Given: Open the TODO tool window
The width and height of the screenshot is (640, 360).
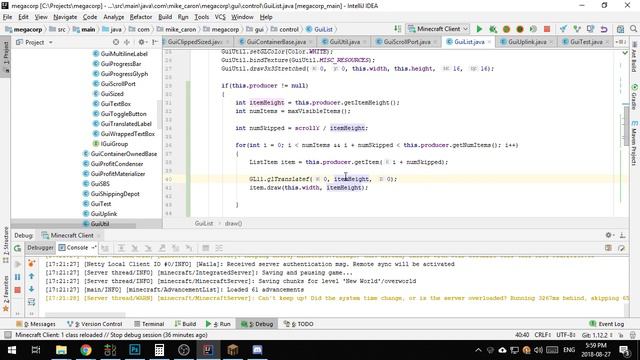Looking at the screenshot, I should point(299,324).
